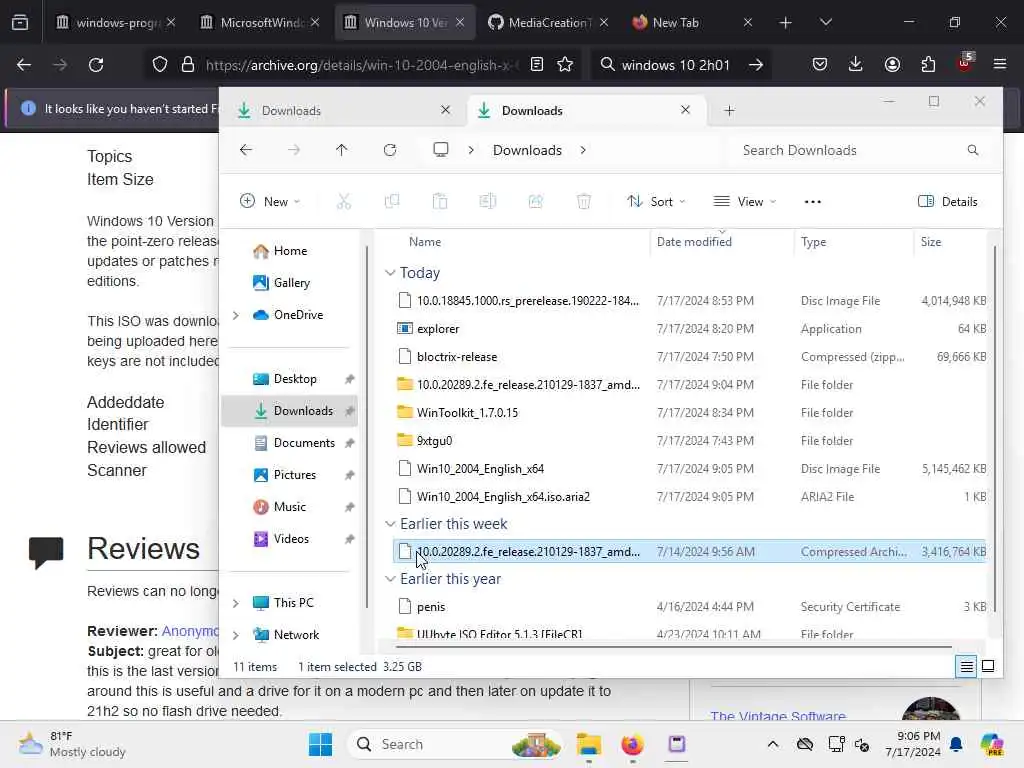The width and height of the screenshot is (1024, 768).
Task: Open Firefox account profile icon
Action: point(892,65)
